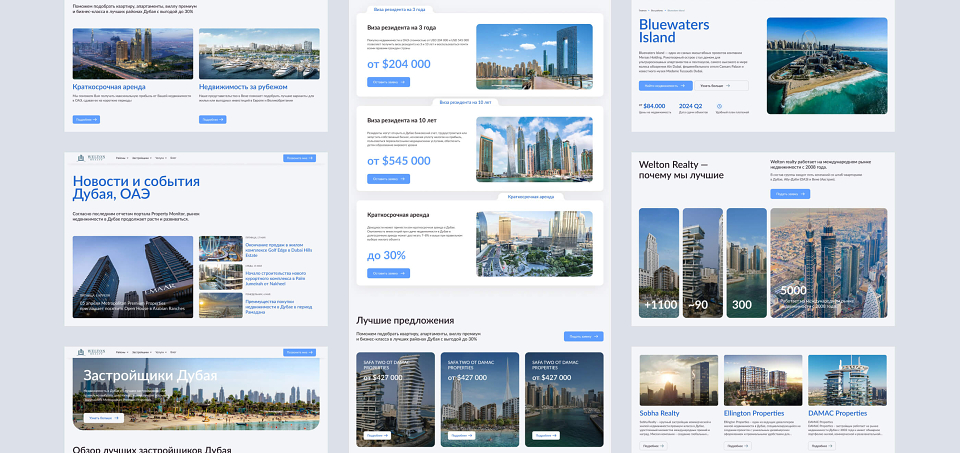Click Подробнее under the left Краткосрочная аренда card
Viewport: 960px width, 453px height.
pyautogui.click(x=86, y=119)
